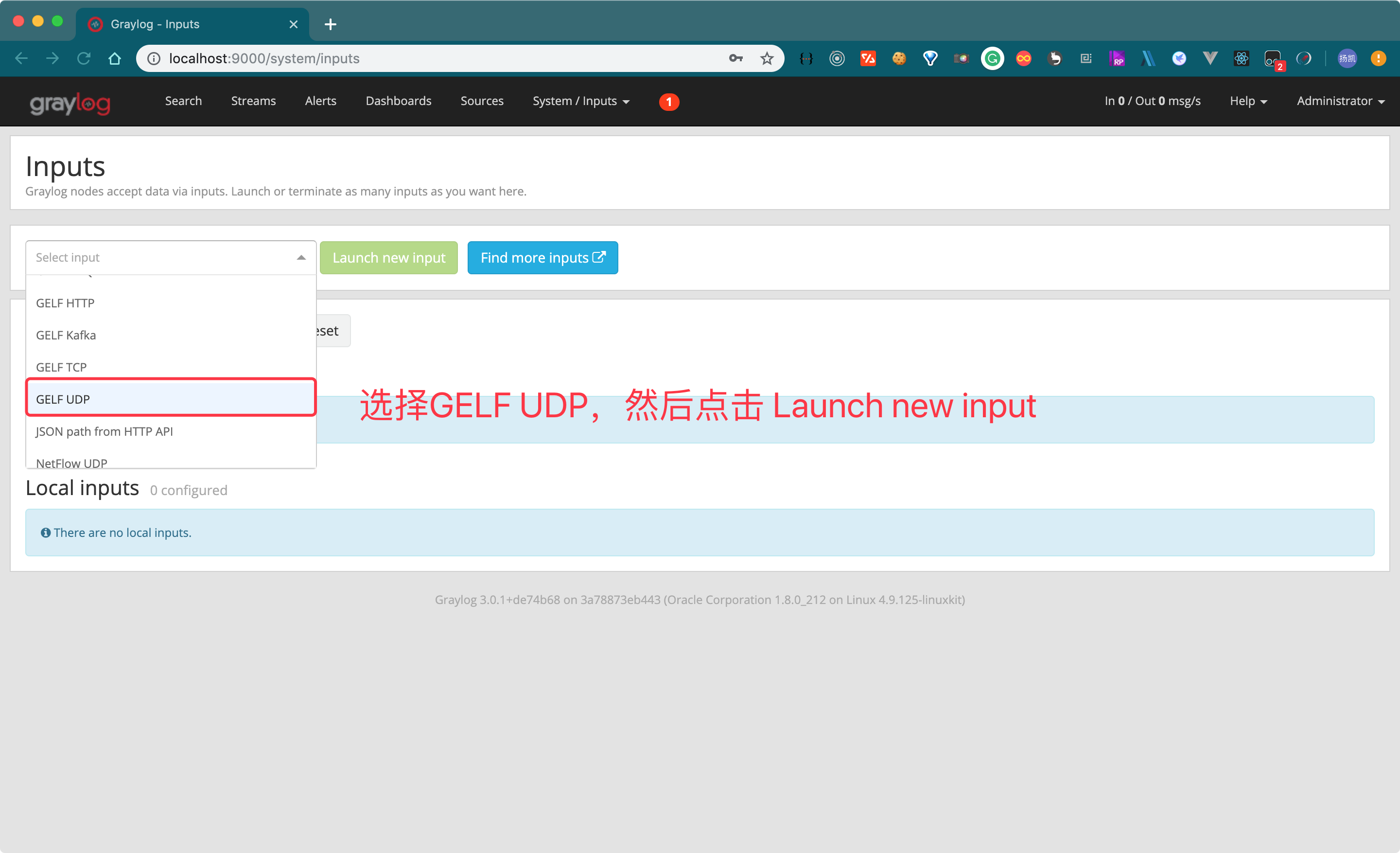Click the browser forward arrow

52,58
